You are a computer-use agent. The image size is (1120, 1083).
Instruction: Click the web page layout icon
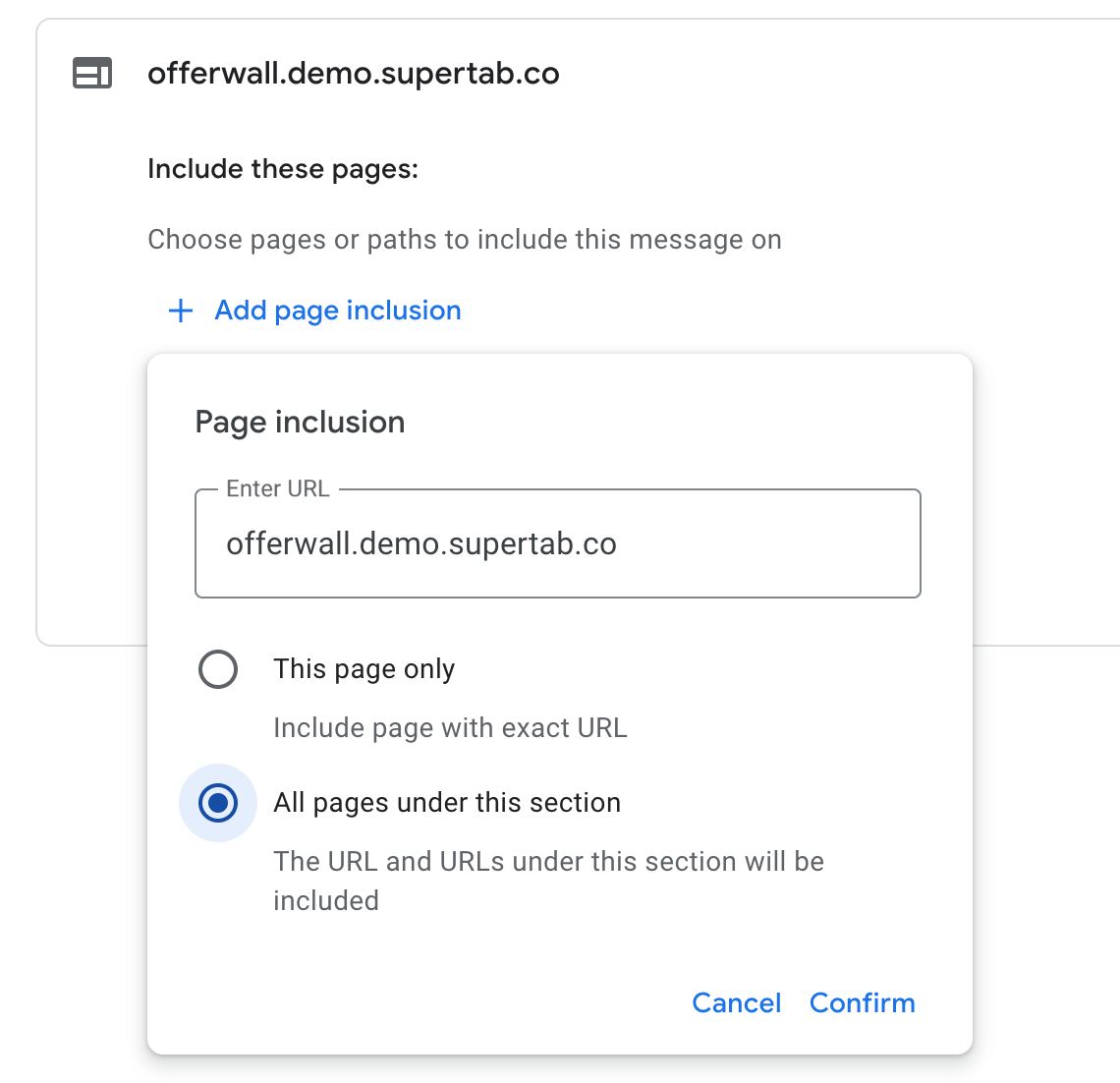(x=92, y=73)
